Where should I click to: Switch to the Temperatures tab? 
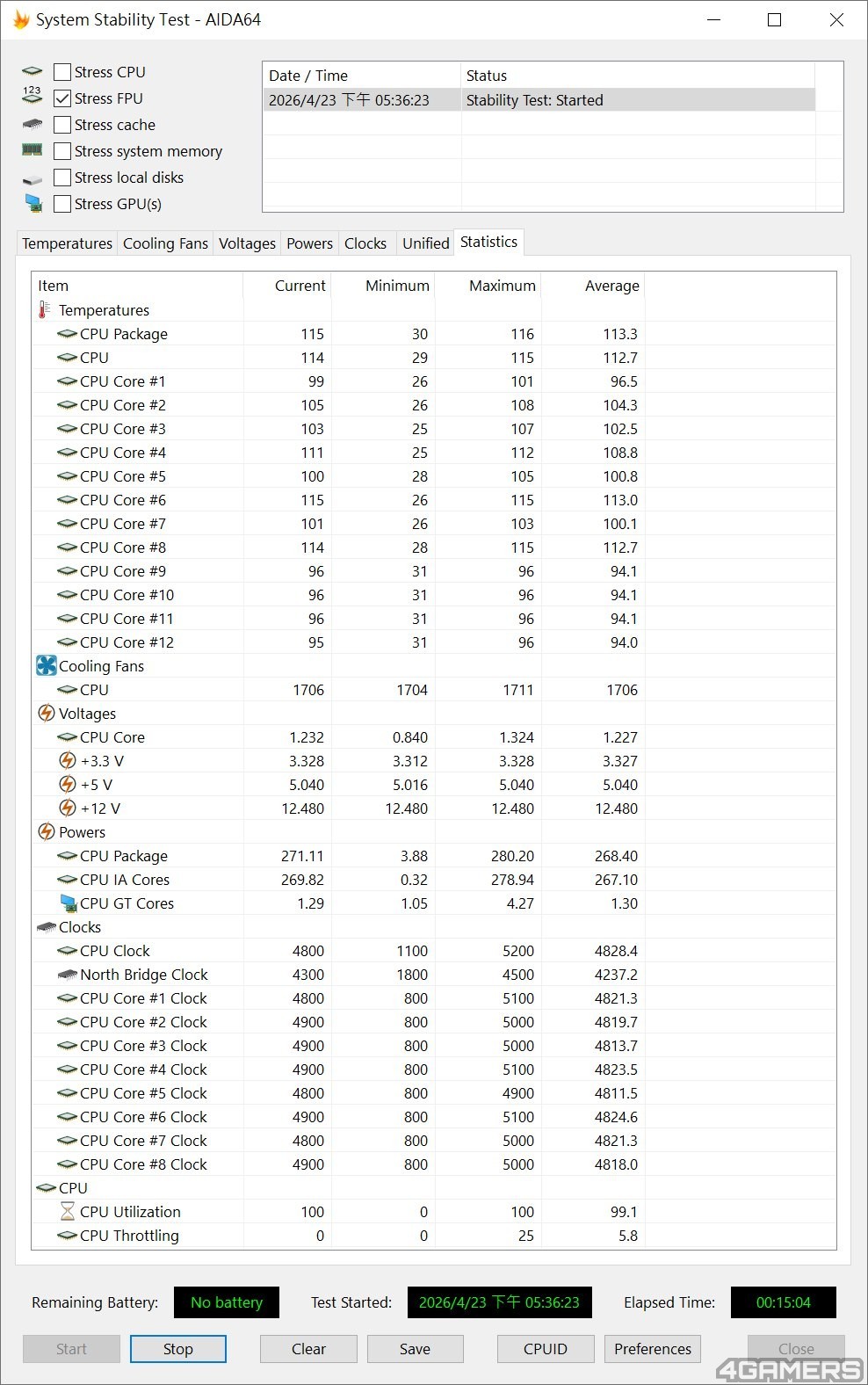tap(67, 243)
